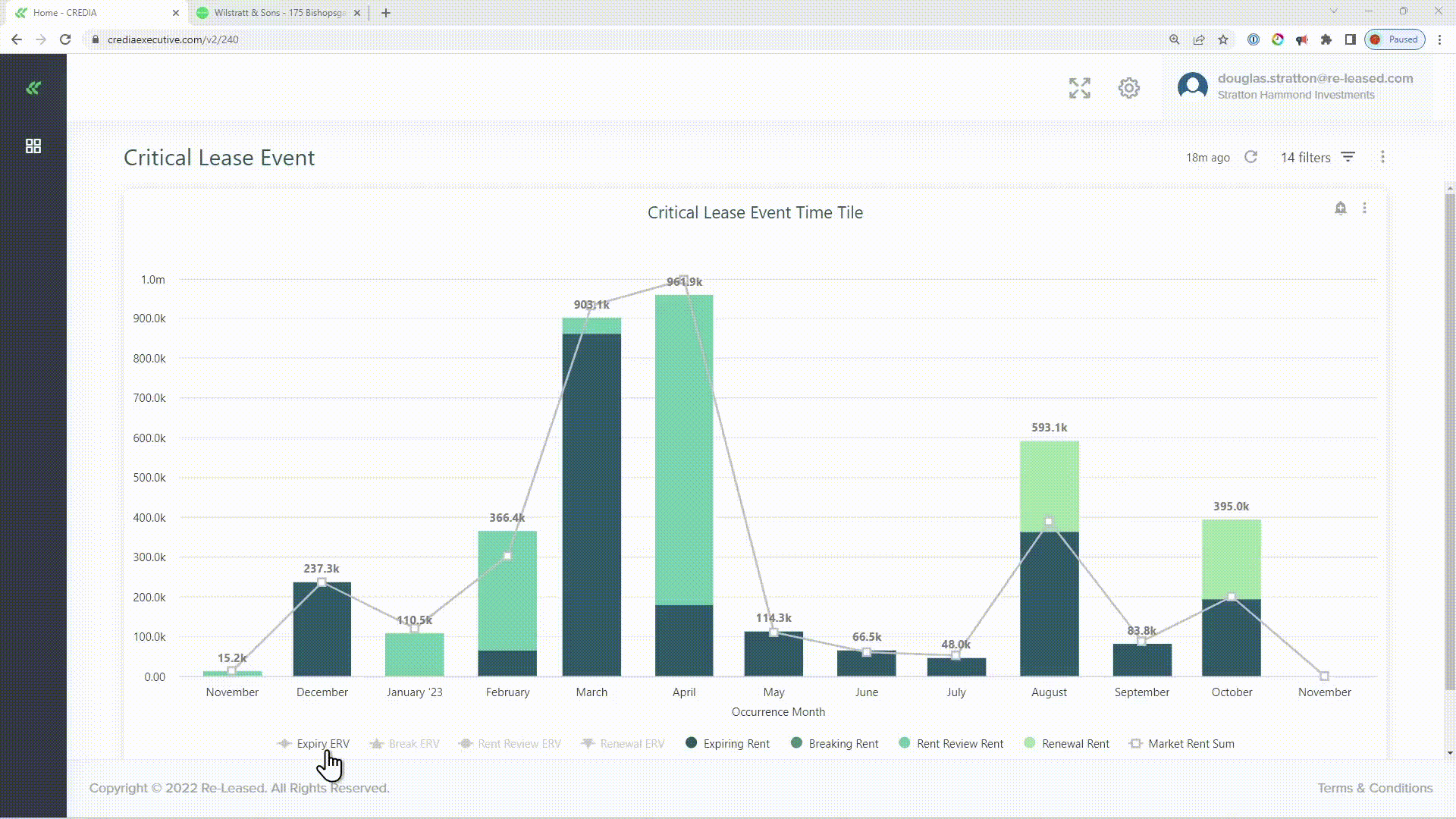Reload the current page
This screenshot has width=1456, height=819.
point(65,39)
